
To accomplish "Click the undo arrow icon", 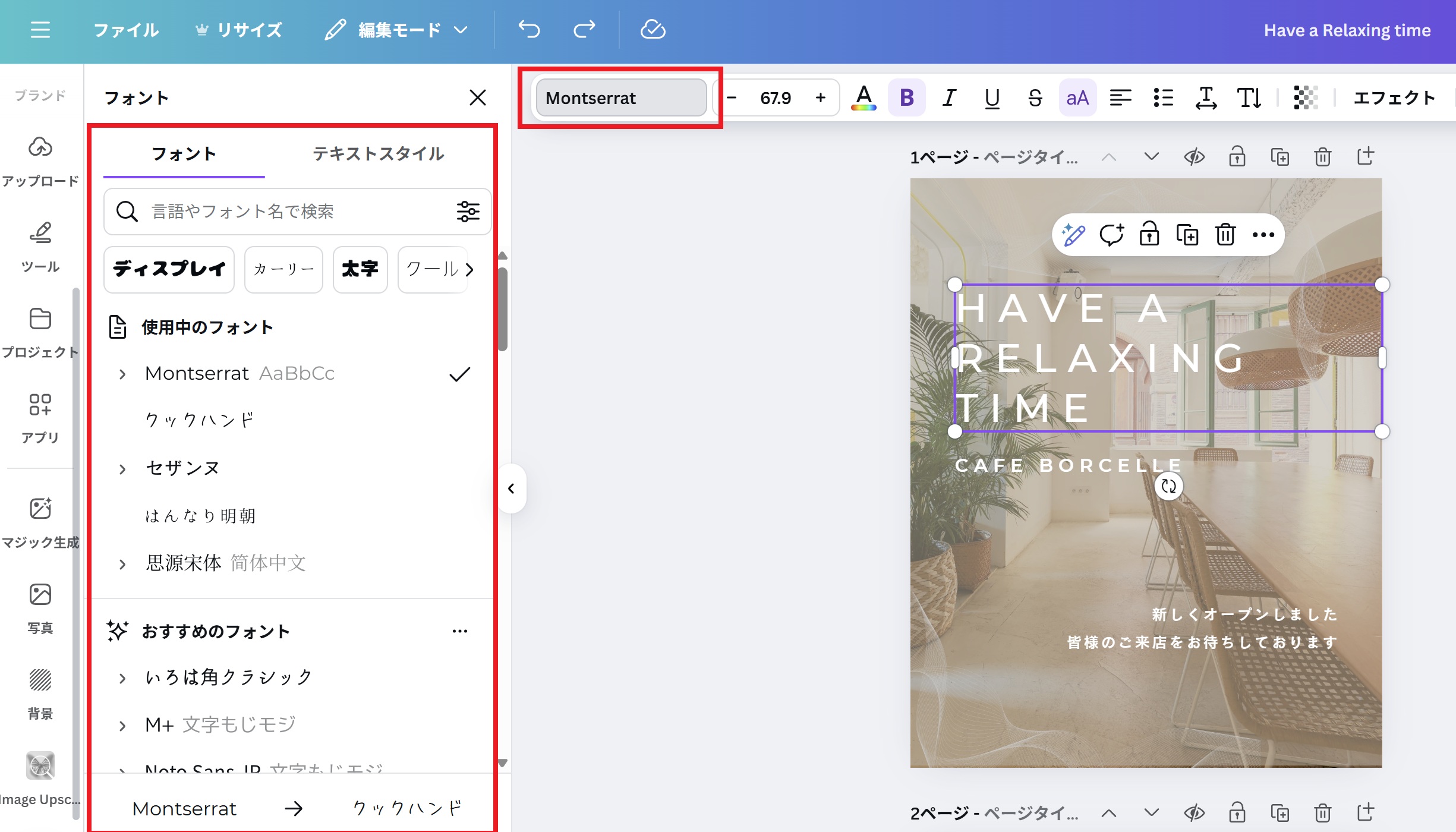I will click(x=529, y=29).
